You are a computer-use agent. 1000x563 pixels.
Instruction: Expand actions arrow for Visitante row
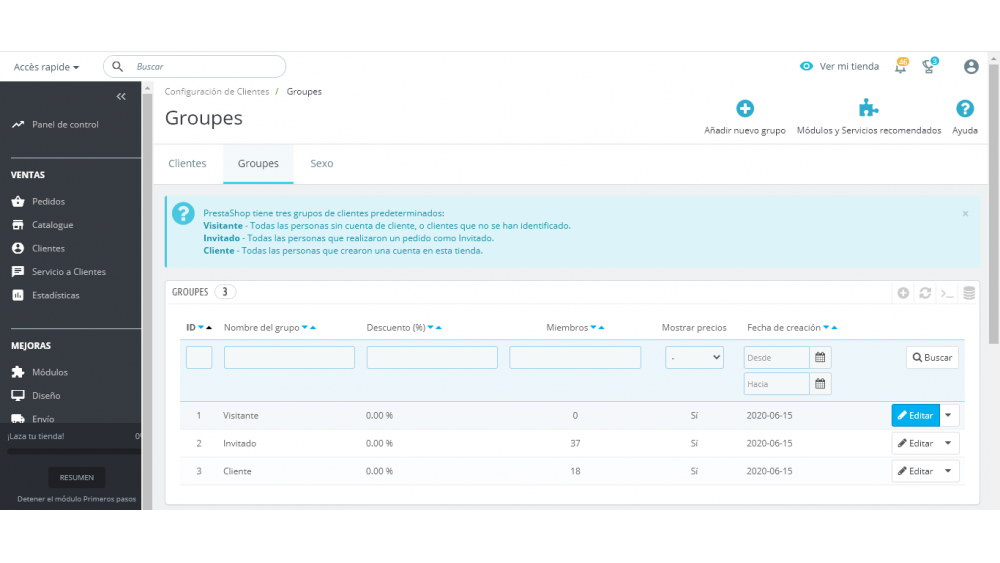click(949, 416)
